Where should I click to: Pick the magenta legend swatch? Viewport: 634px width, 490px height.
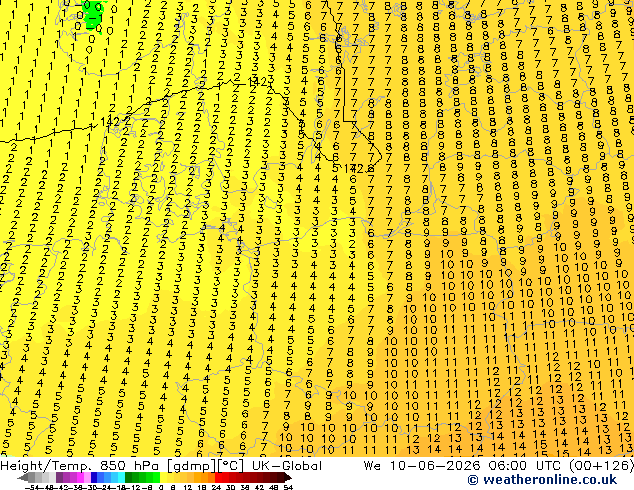tap(80, 477)
